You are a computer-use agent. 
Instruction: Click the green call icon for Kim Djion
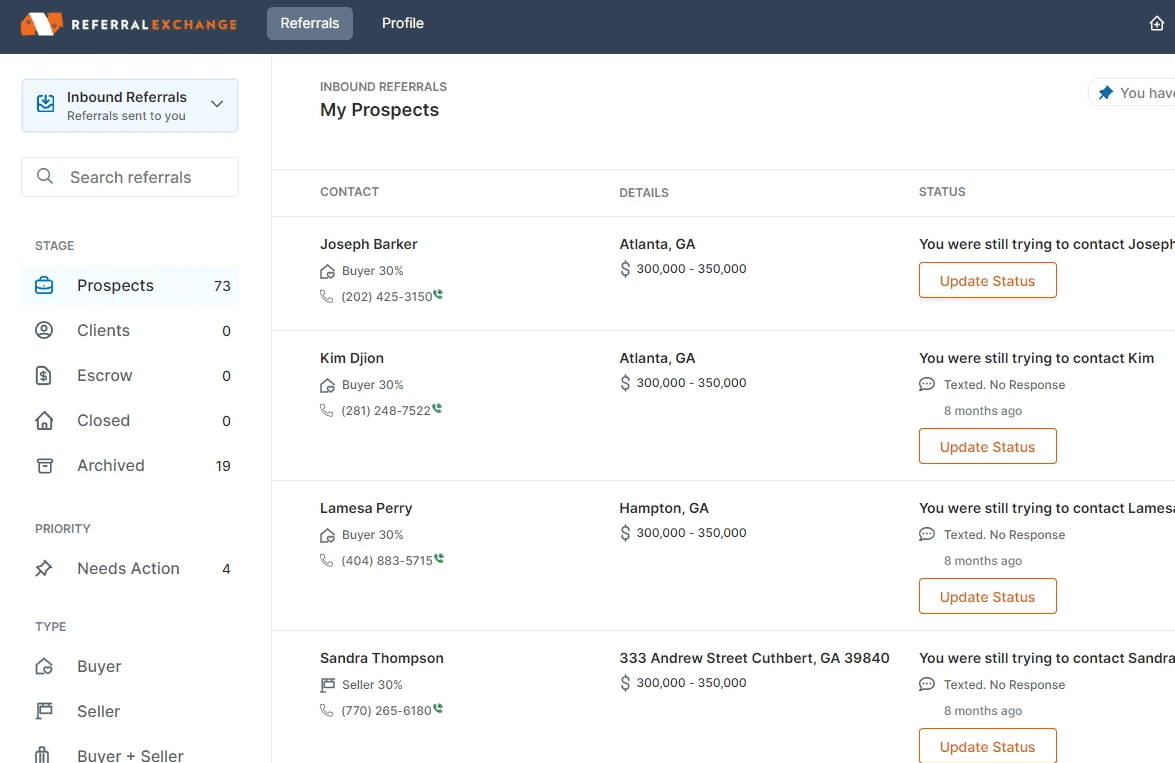click(x=437, y=408)
